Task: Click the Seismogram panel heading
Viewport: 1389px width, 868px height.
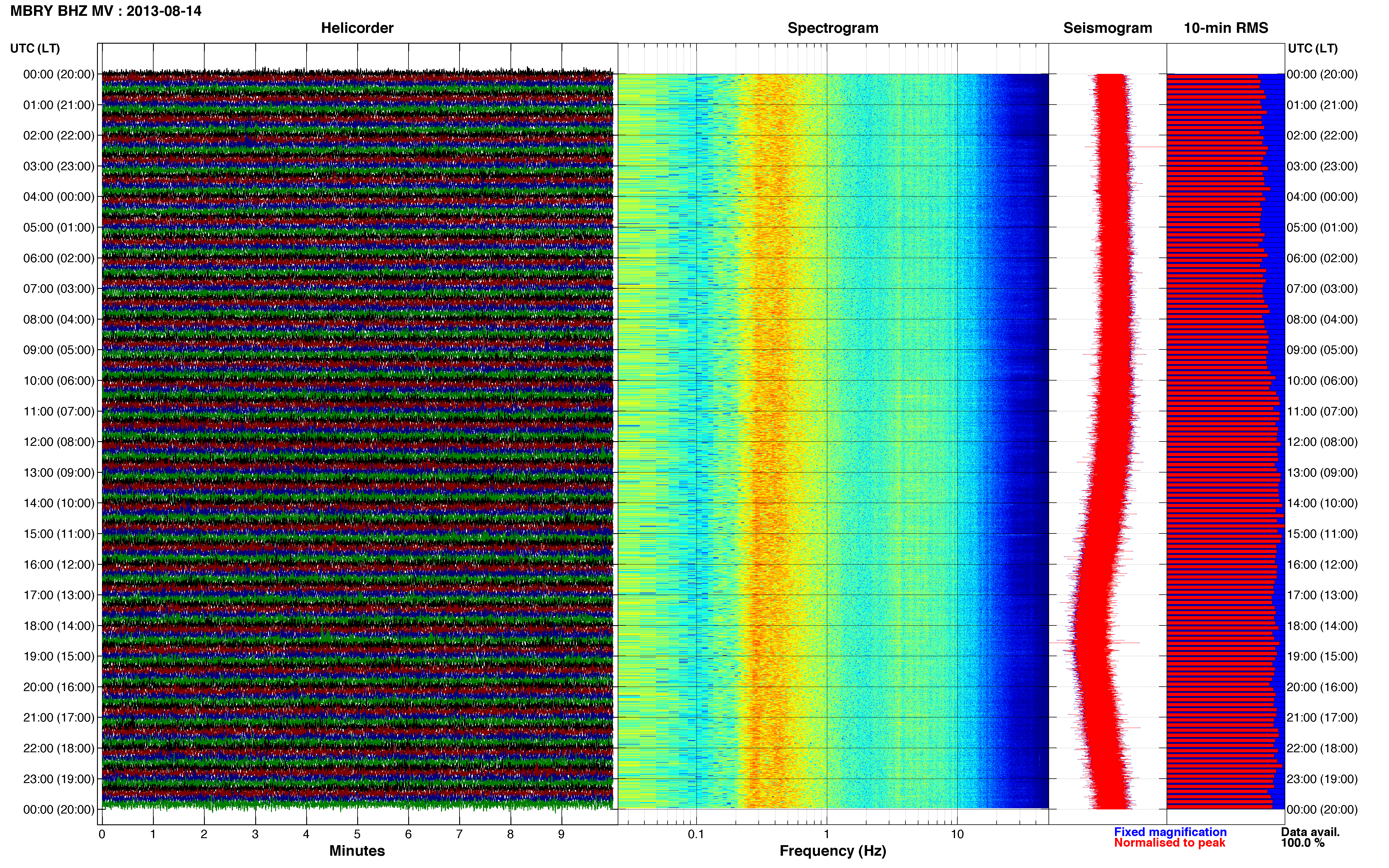Action: 1107,28
